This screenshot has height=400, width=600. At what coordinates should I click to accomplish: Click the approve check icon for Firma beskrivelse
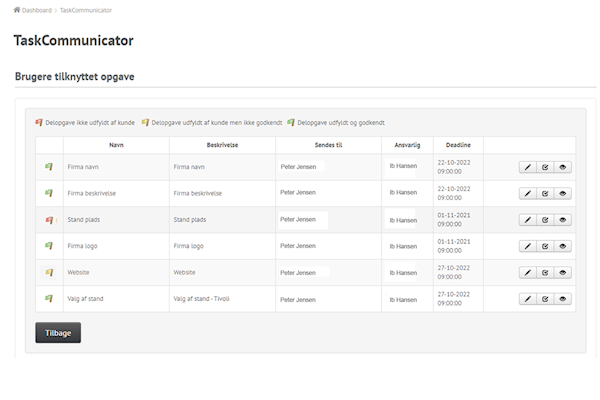[545, 193]
